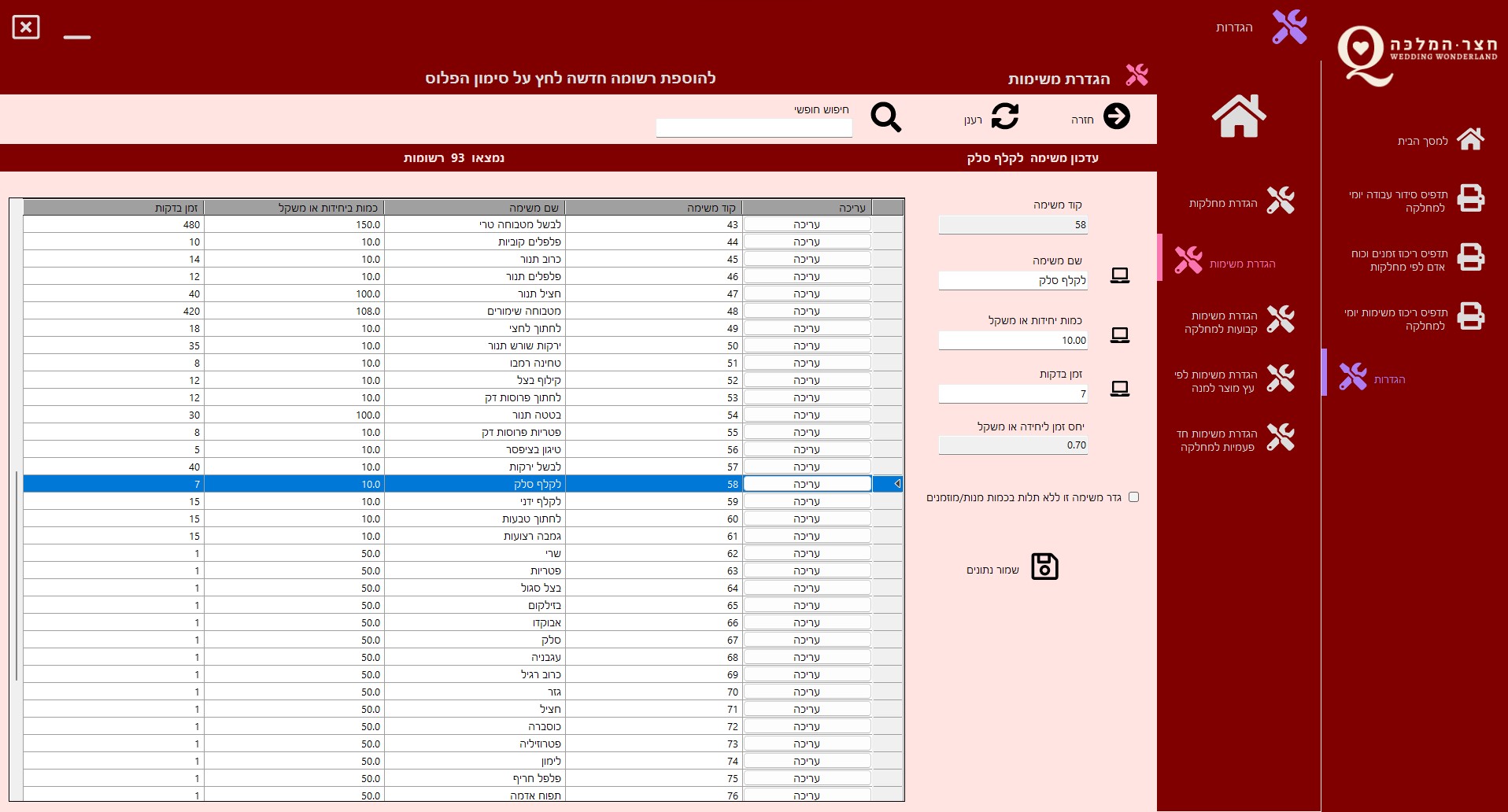Click the זמן בדקות input field
The width and height of the screenshot is (1508, 812).
point(1013,394)
